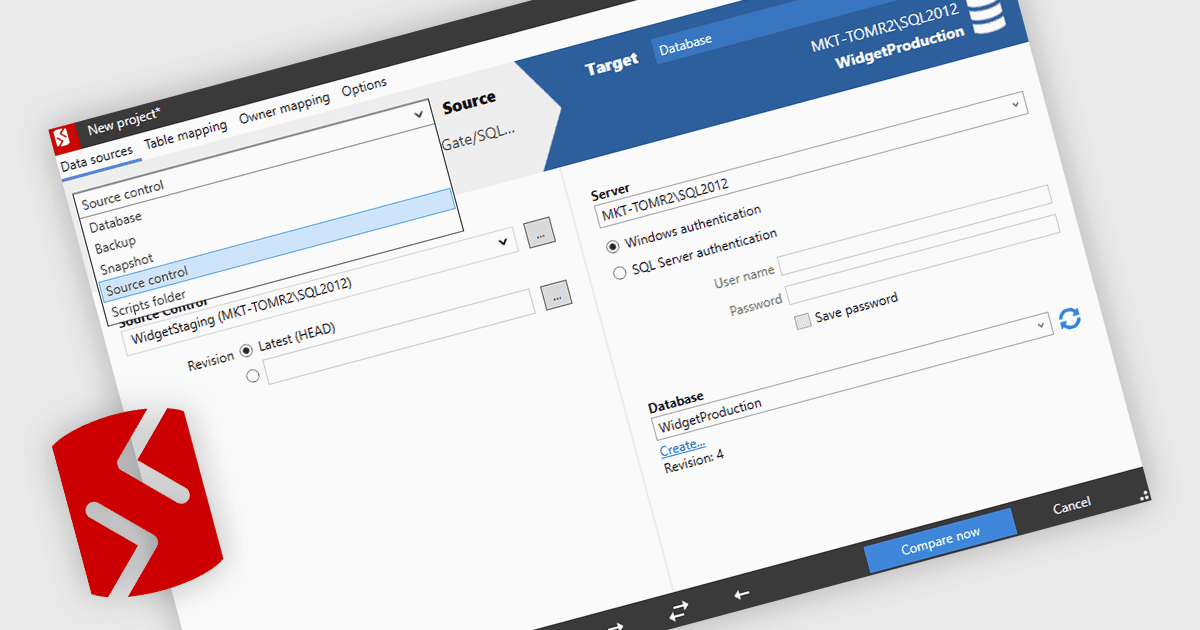The height and width of the screenshot is (630, 1200).
Task: Click the Target heading label
Action: coord(612,64)
